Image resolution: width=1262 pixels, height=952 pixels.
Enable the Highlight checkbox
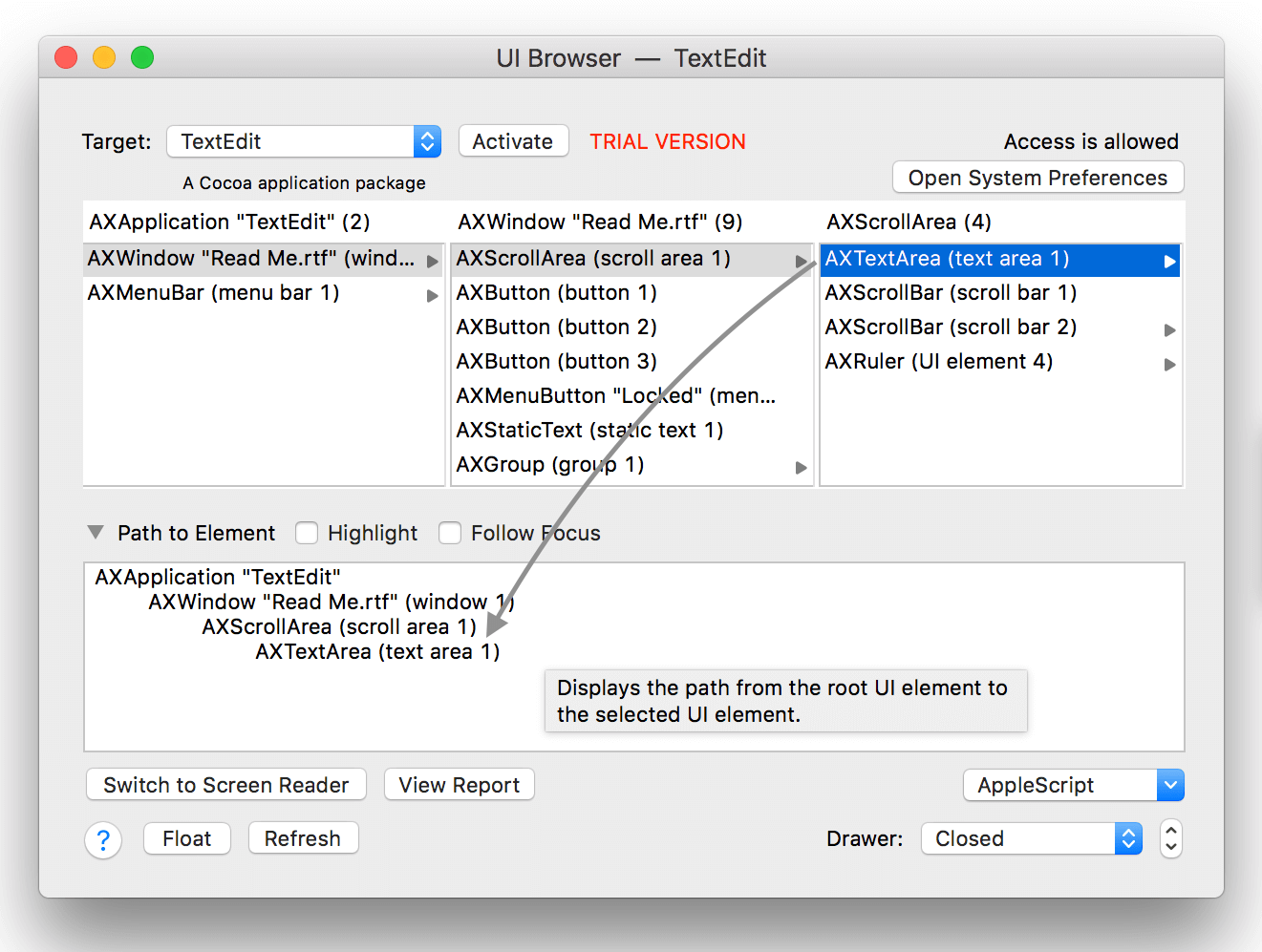[x=307, y=533]
